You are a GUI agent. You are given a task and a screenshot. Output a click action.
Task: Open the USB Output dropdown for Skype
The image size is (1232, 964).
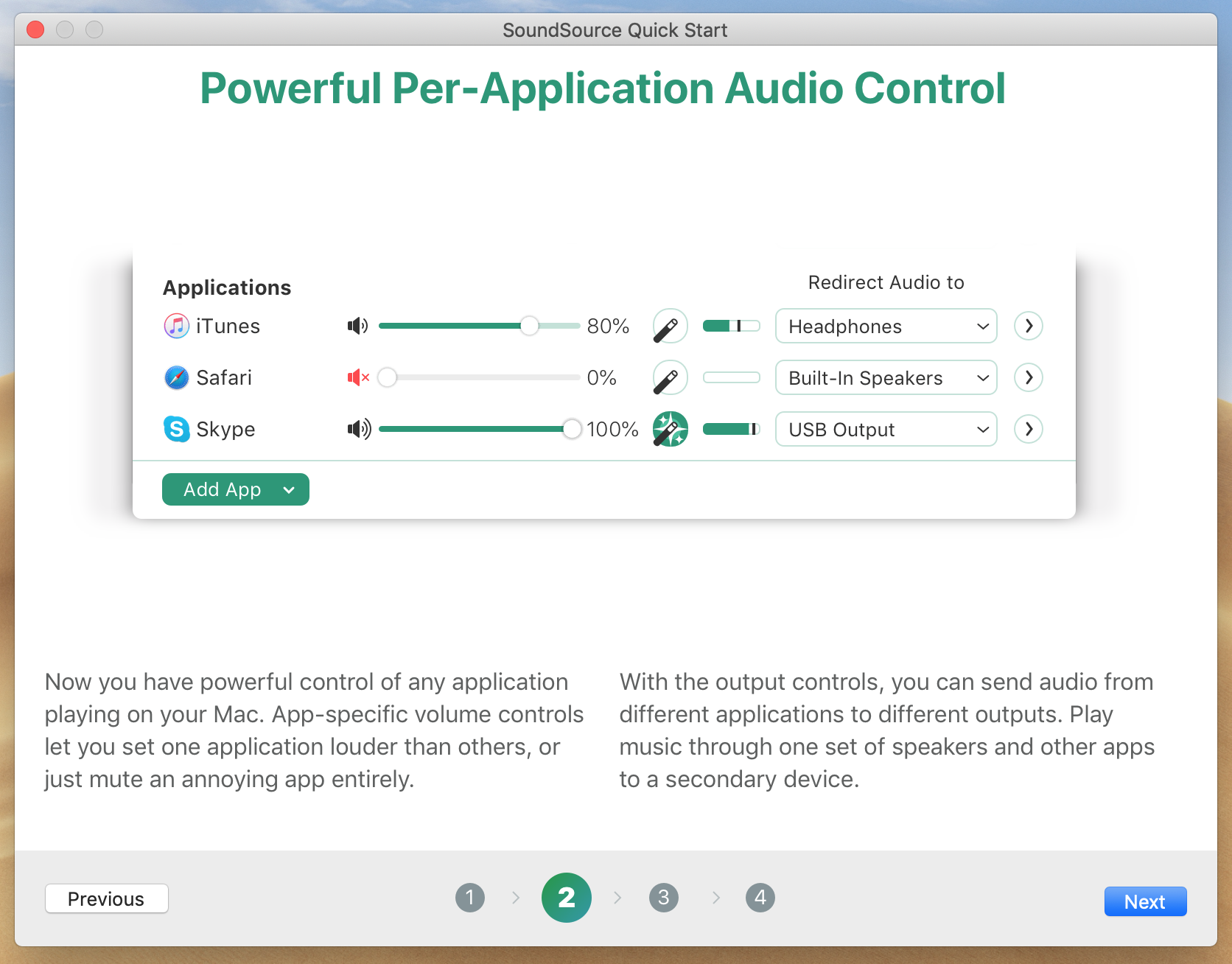[886, 429]
